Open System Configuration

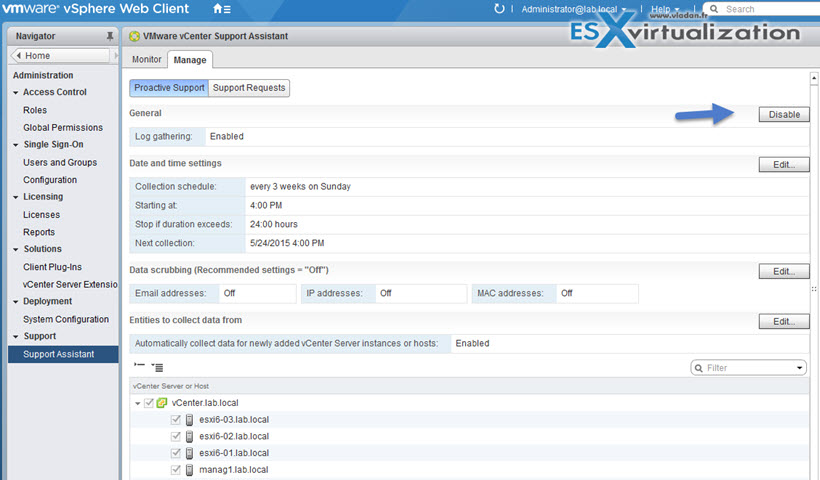pos(66,319)
